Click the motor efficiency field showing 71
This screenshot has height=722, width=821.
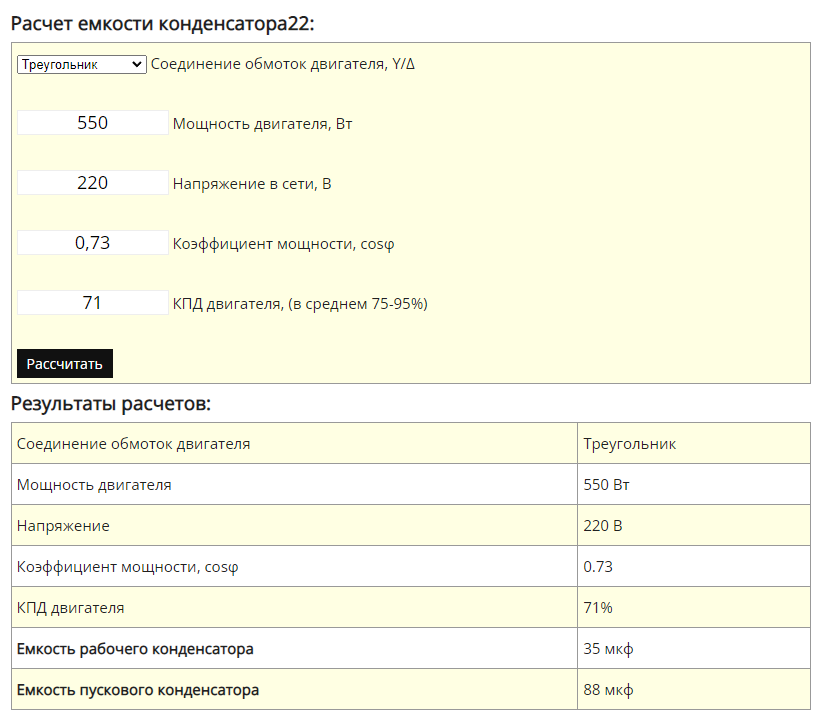pos(93,303)
